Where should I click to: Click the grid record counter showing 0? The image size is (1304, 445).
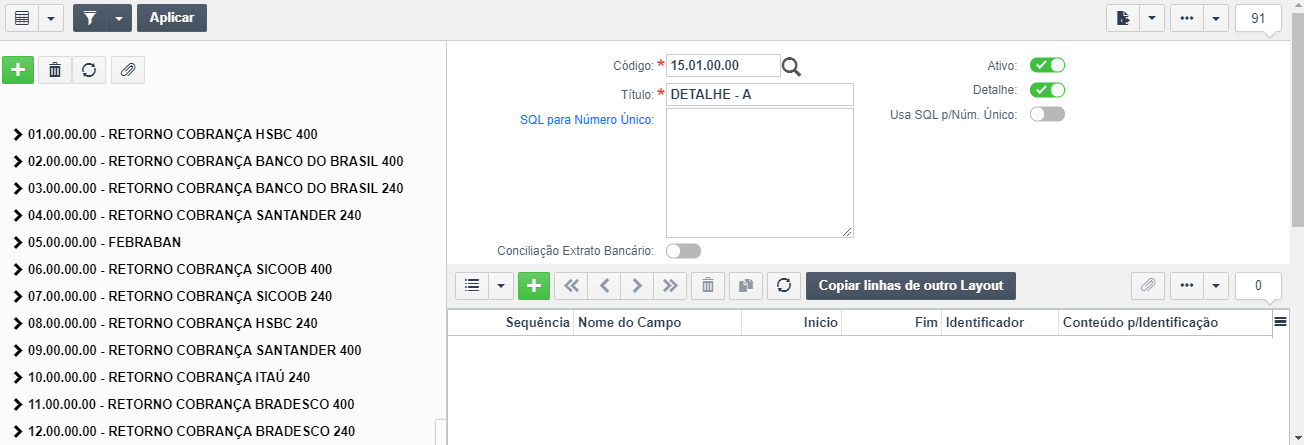point(1258,285)
